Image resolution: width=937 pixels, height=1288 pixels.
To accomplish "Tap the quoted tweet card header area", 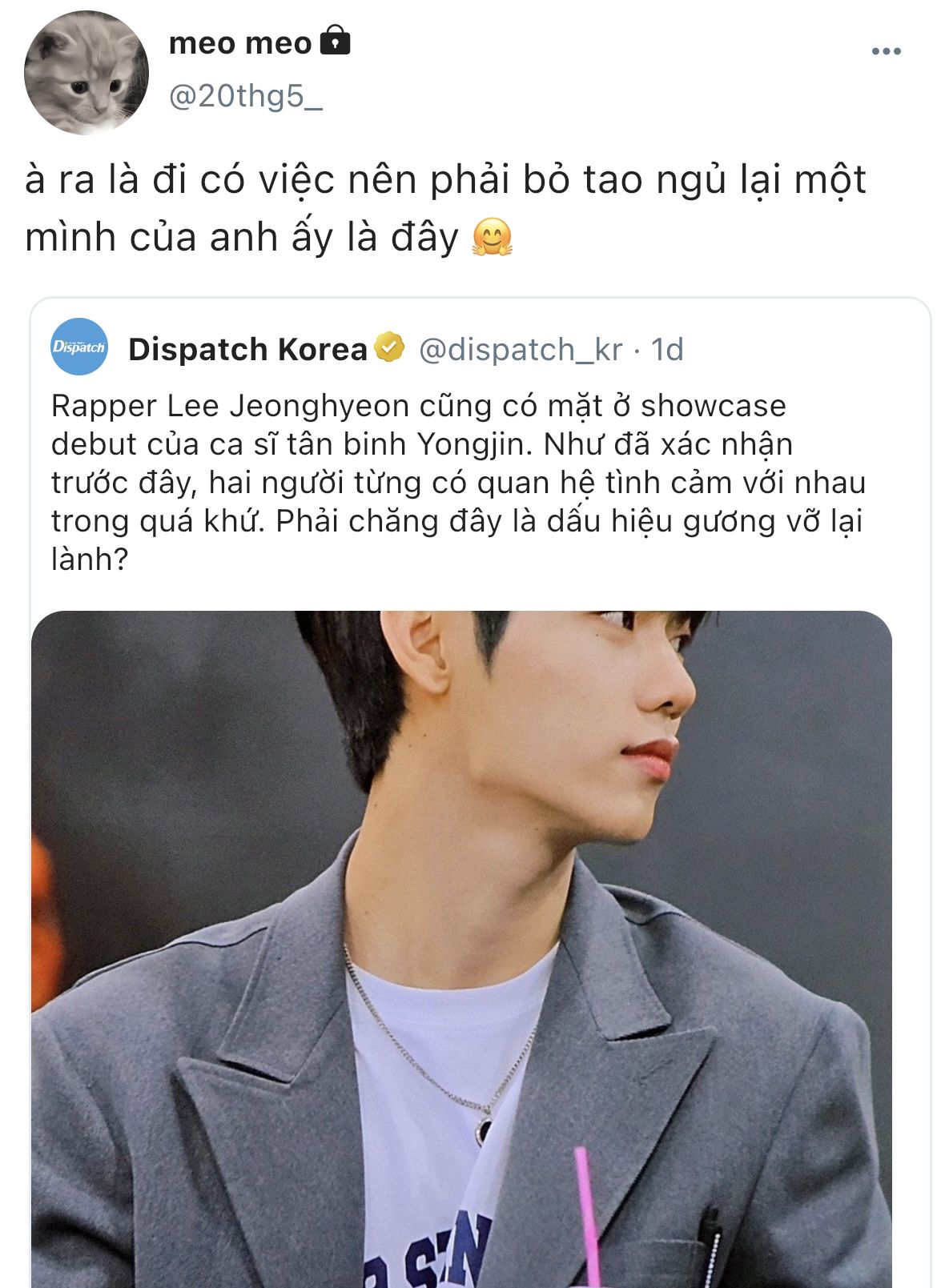I will click(x=367, y=349).
